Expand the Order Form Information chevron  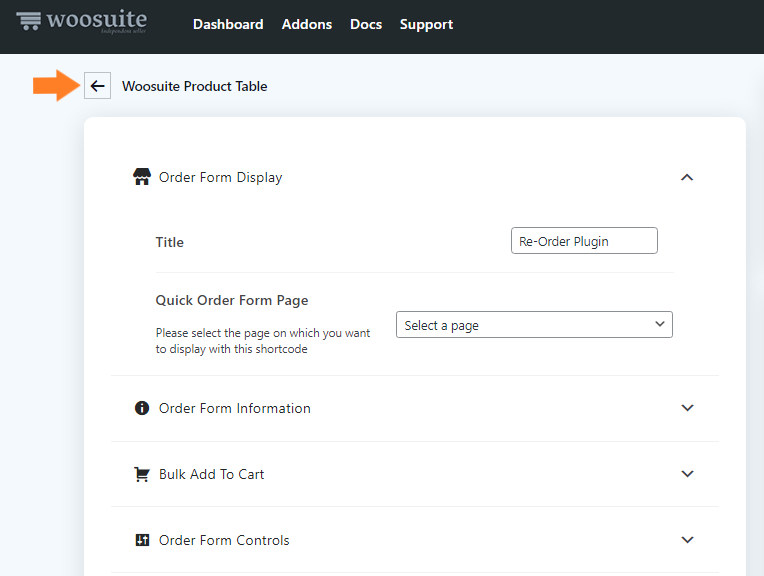coord(688,408)
